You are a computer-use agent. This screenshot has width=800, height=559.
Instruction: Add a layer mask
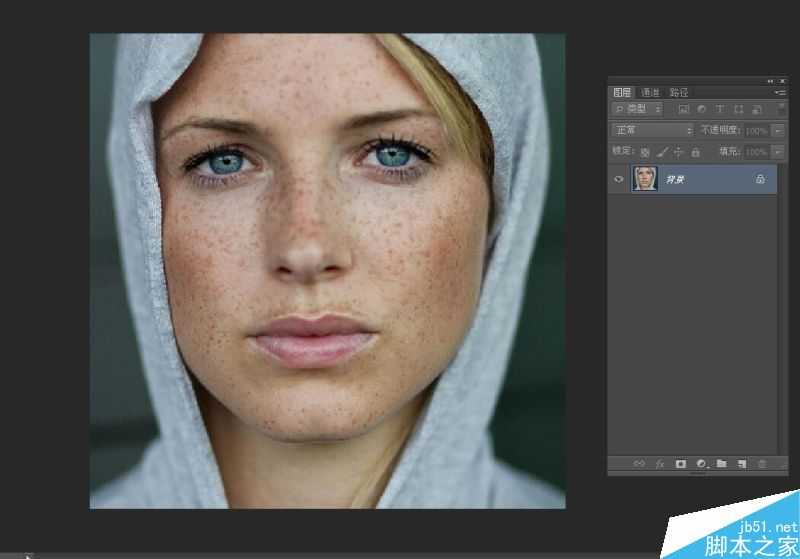click(681, 464)
